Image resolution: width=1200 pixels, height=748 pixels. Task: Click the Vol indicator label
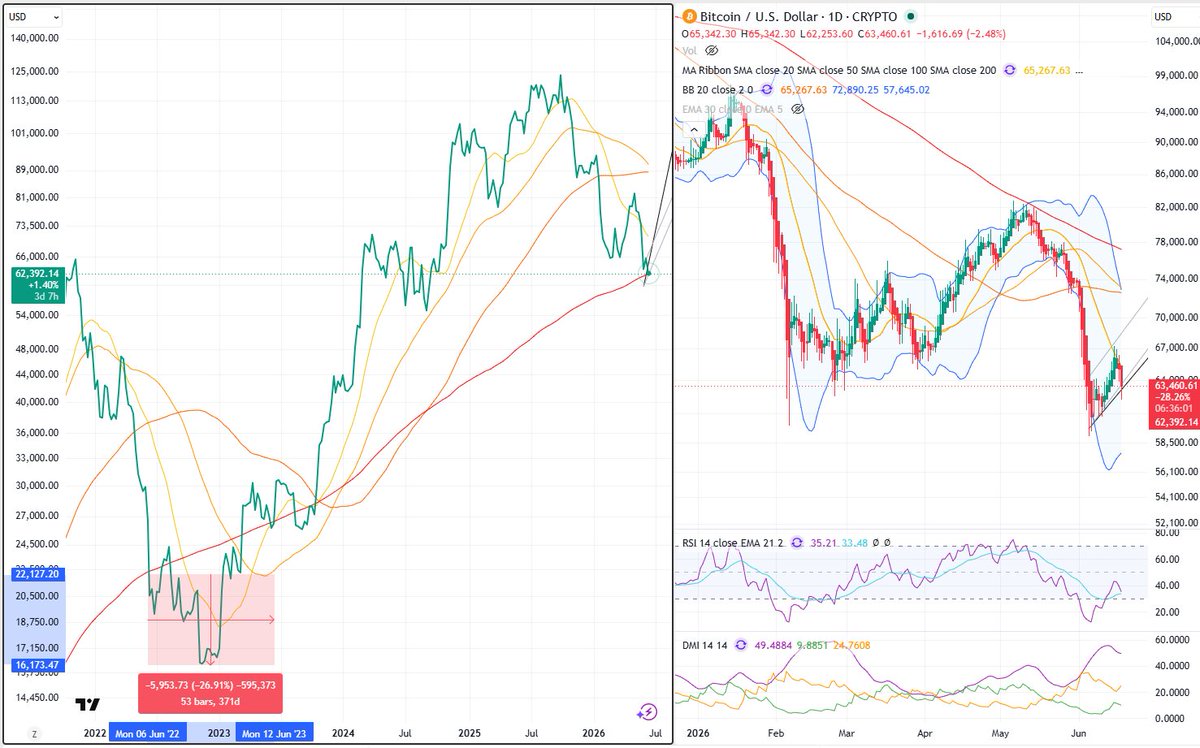(688, 48)
